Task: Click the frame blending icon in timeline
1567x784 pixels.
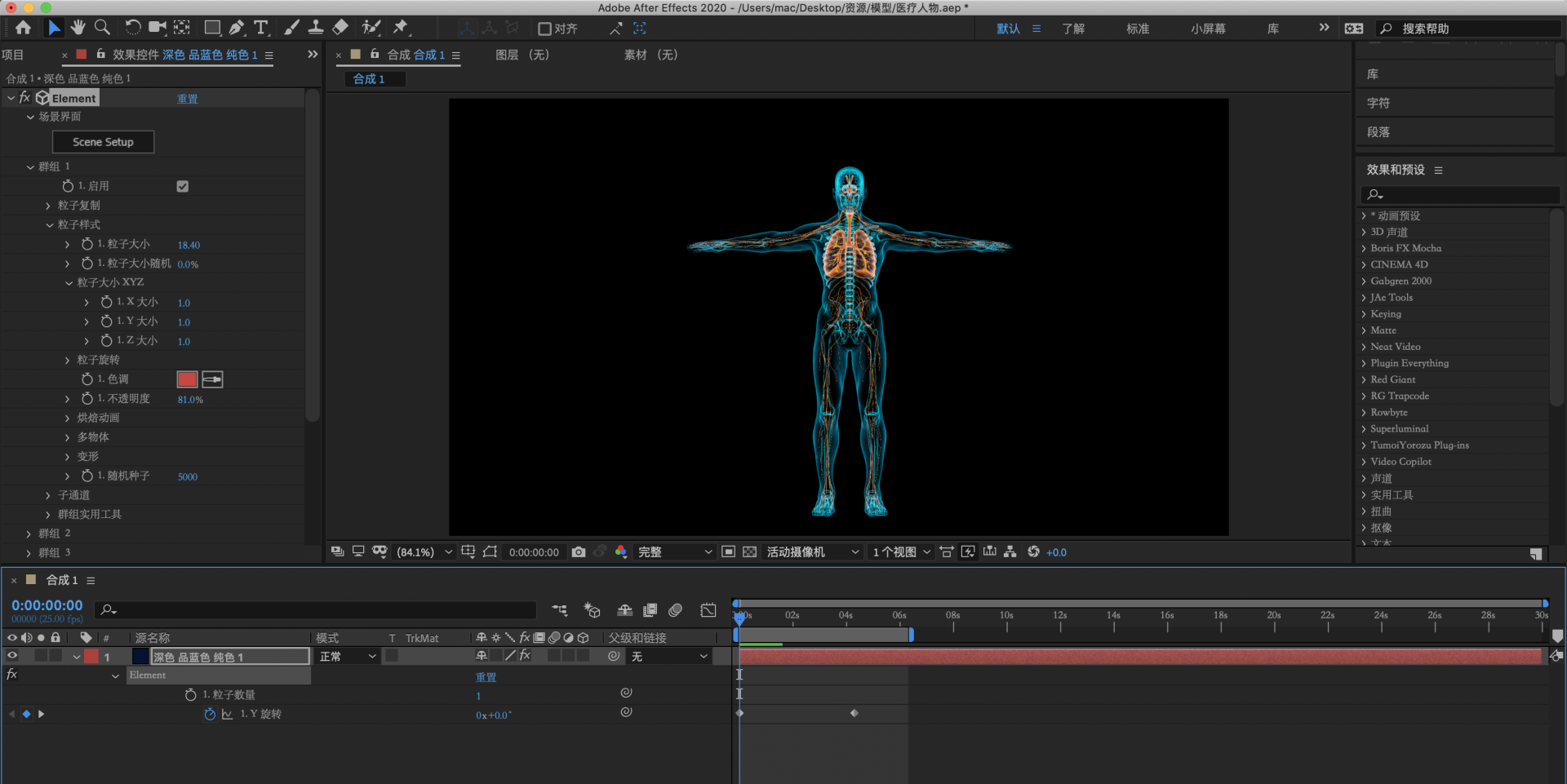Action: coord(650,610)
